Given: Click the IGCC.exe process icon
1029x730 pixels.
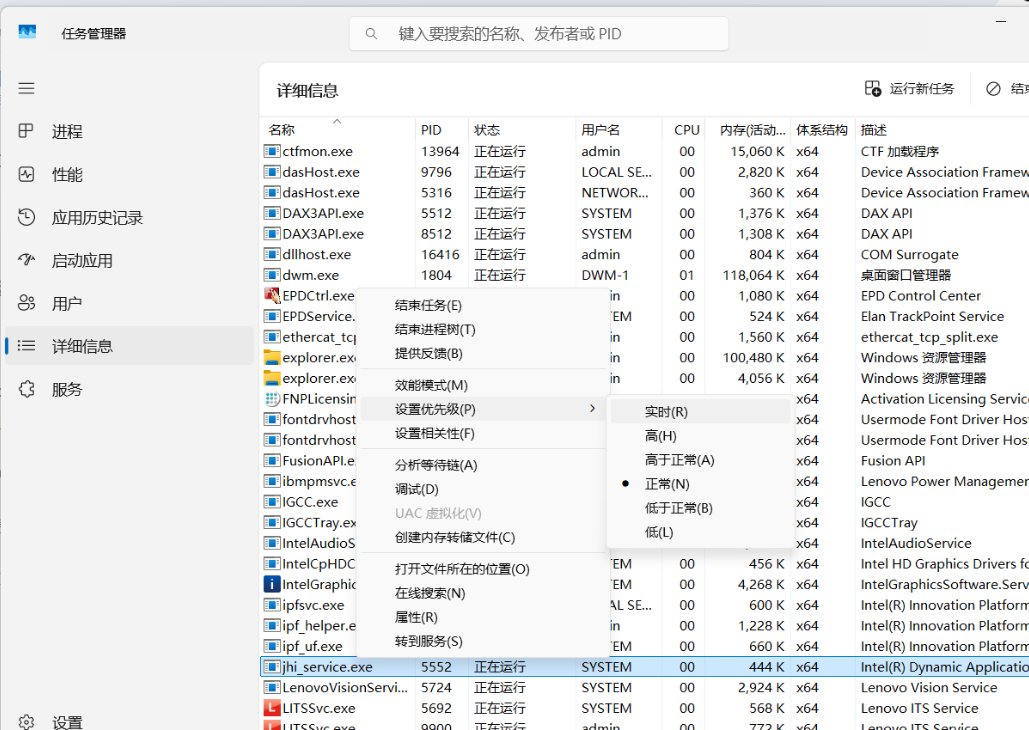Looking at the screenshot, I should coord(272,502).
